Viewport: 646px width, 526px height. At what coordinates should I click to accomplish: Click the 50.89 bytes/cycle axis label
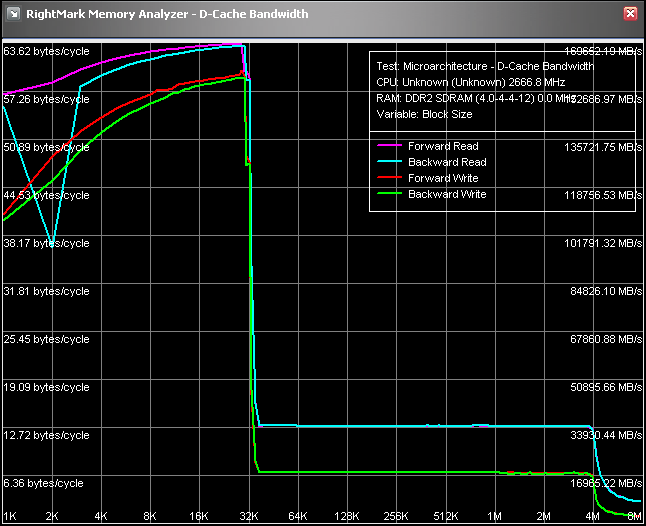pyautogui.click(x=47, y=147)
